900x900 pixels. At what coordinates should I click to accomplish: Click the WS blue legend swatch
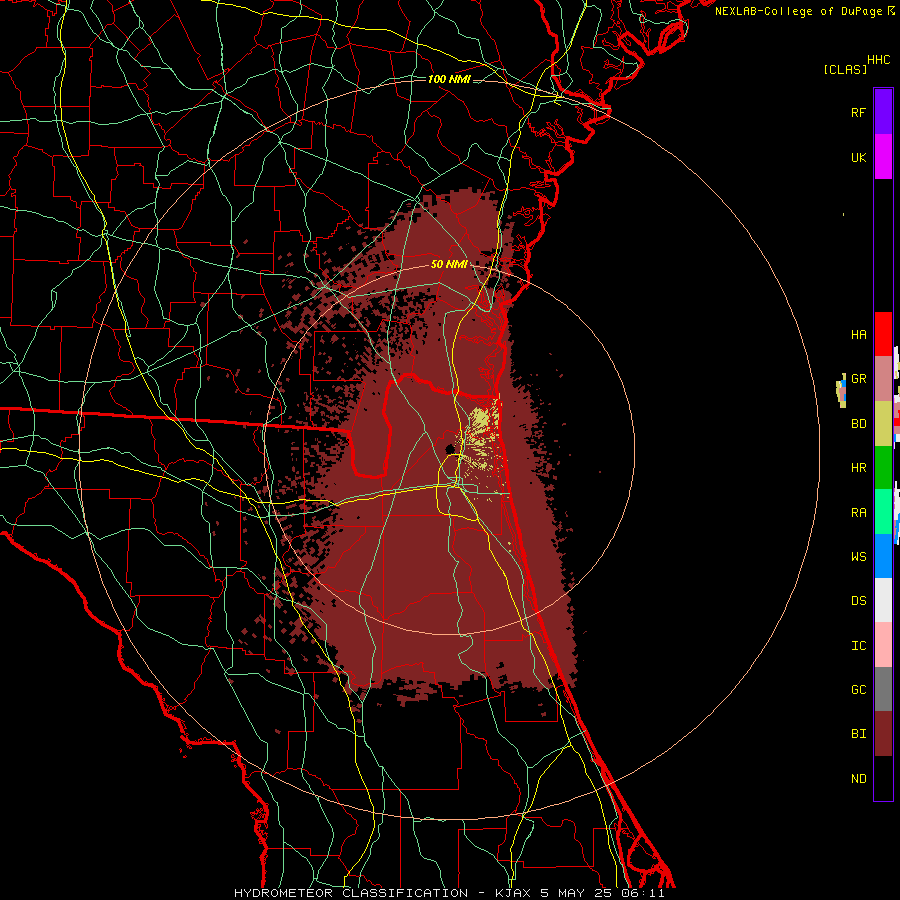pyautogui.click(x=883, y=556)
